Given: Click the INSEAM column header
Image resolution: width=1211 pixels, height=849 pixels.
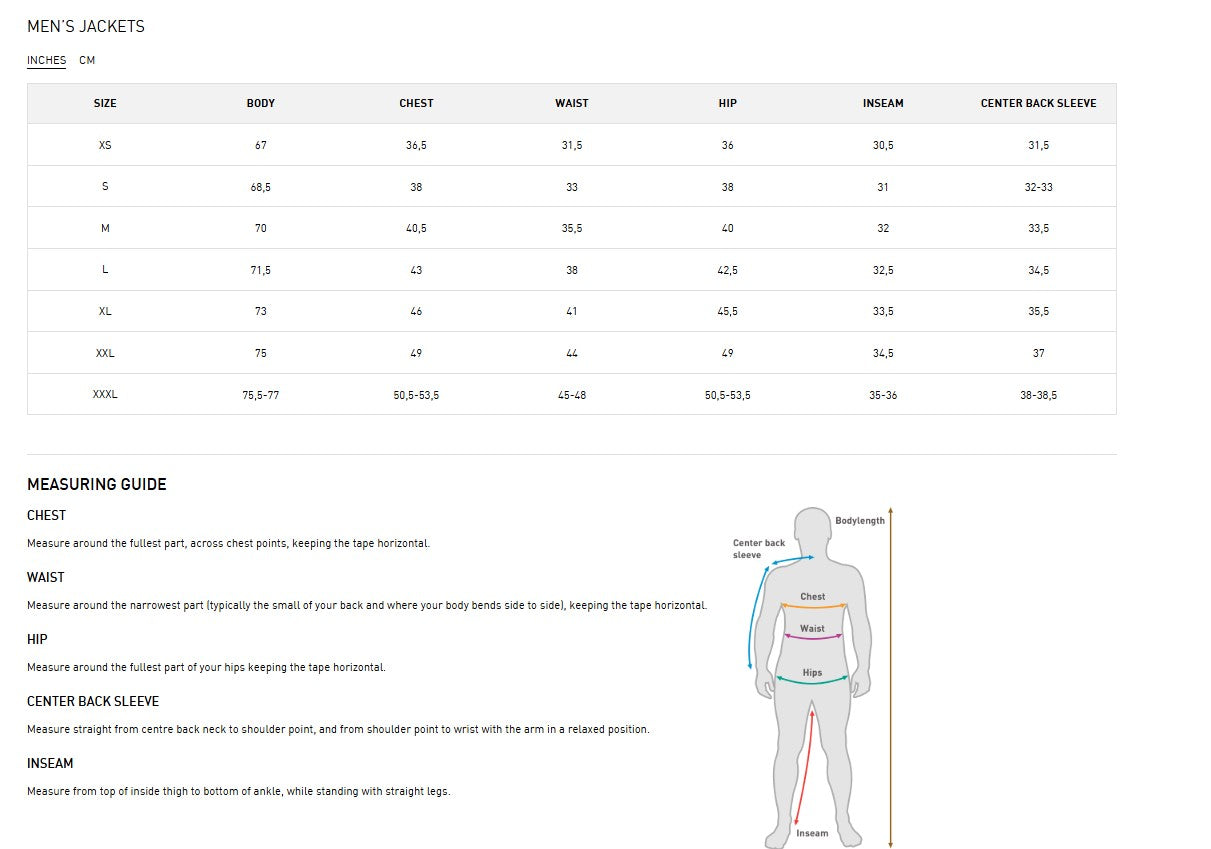Looking at the screenshot, I should pos(883,104).
